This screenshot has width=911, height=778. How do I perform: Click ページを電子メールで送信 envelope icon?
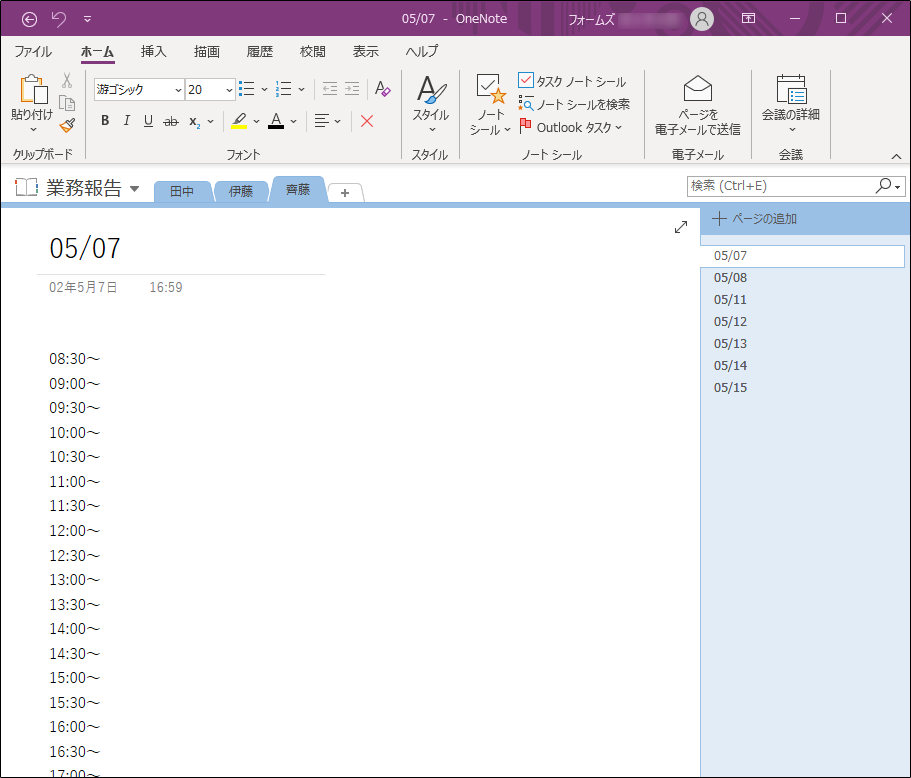[697, 88]
